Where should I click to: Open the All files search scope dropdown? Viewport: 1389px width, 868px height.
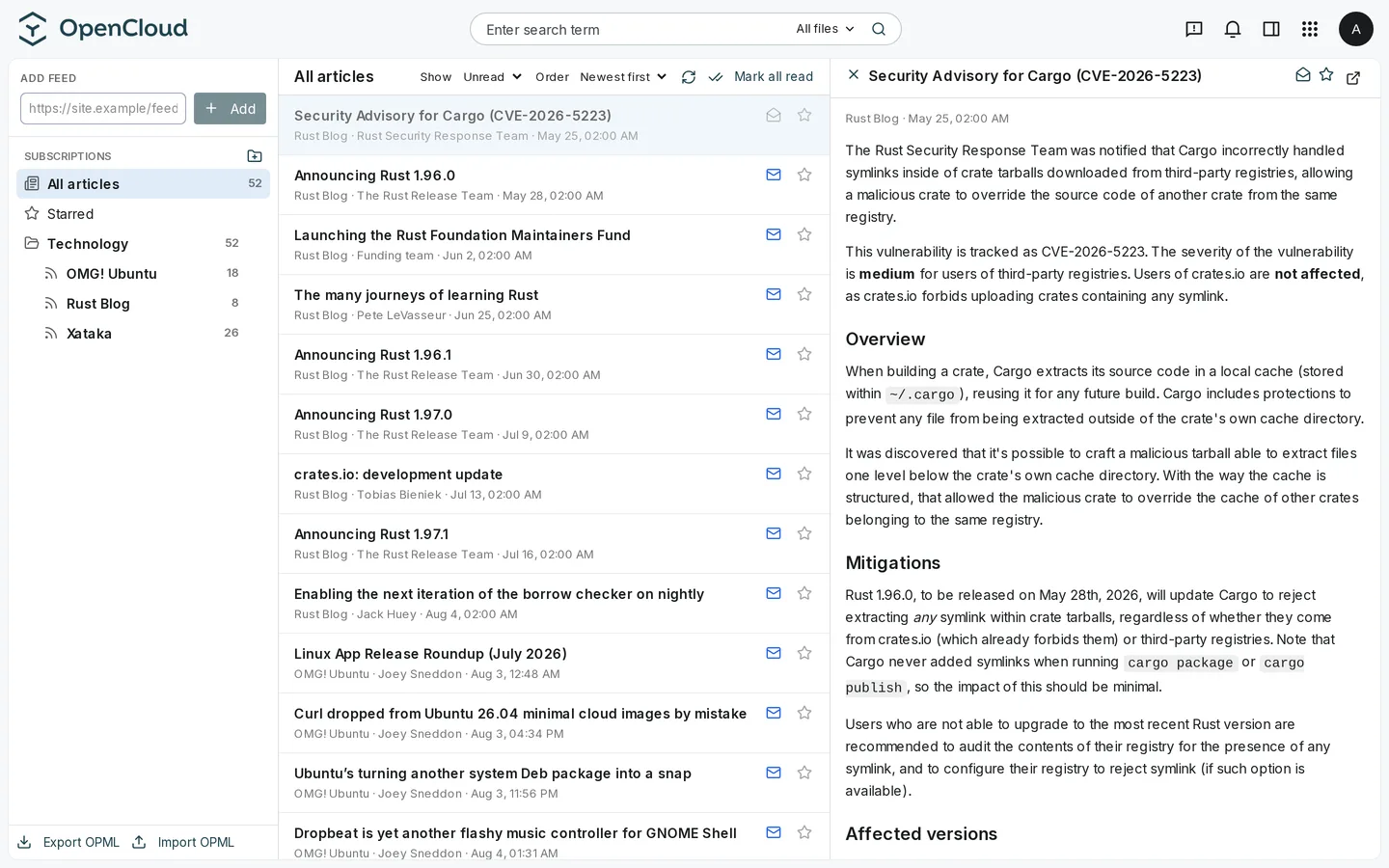(x=826, y=29)
